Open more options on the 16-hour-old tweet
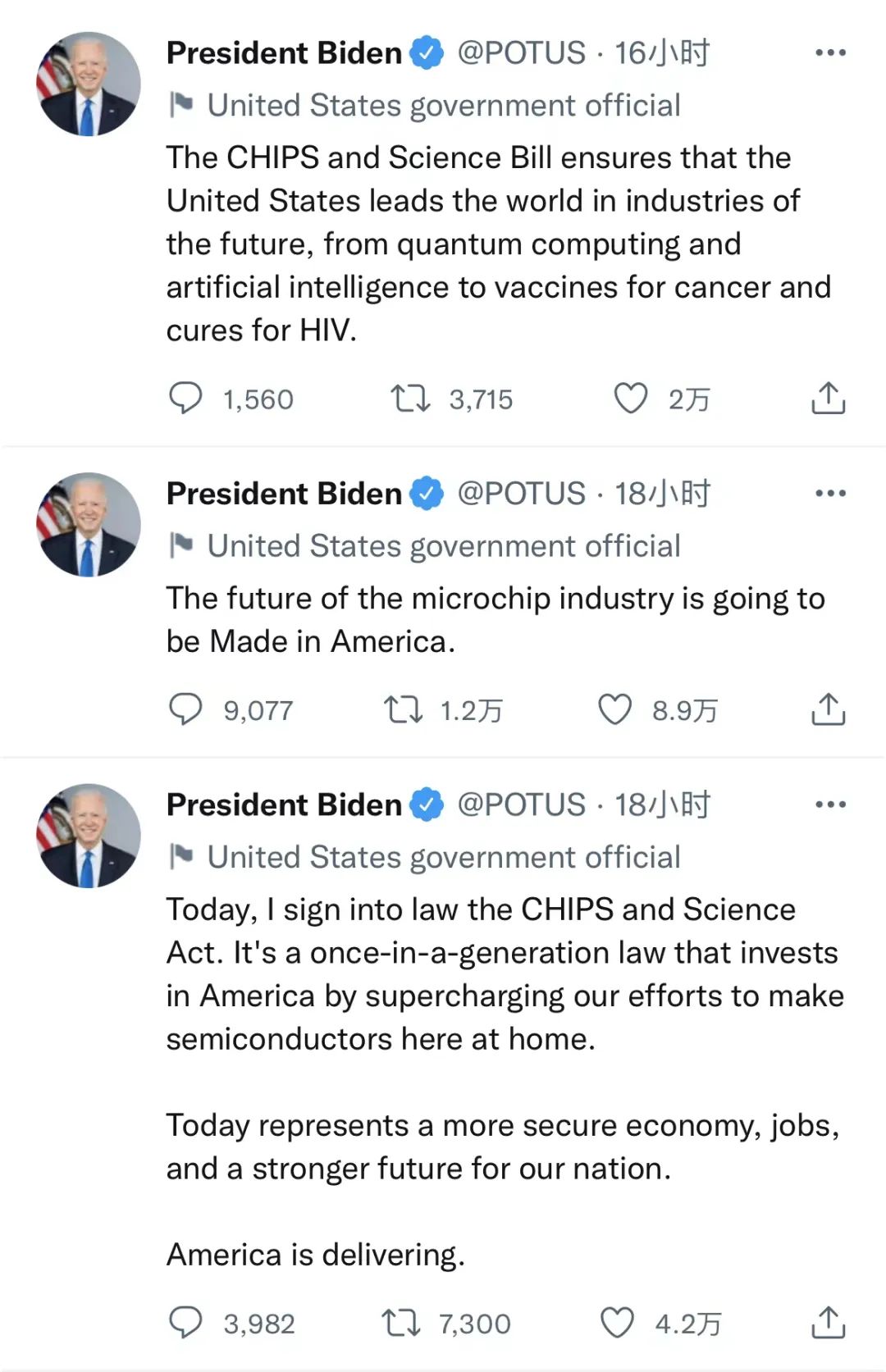 tap(830, 53)
